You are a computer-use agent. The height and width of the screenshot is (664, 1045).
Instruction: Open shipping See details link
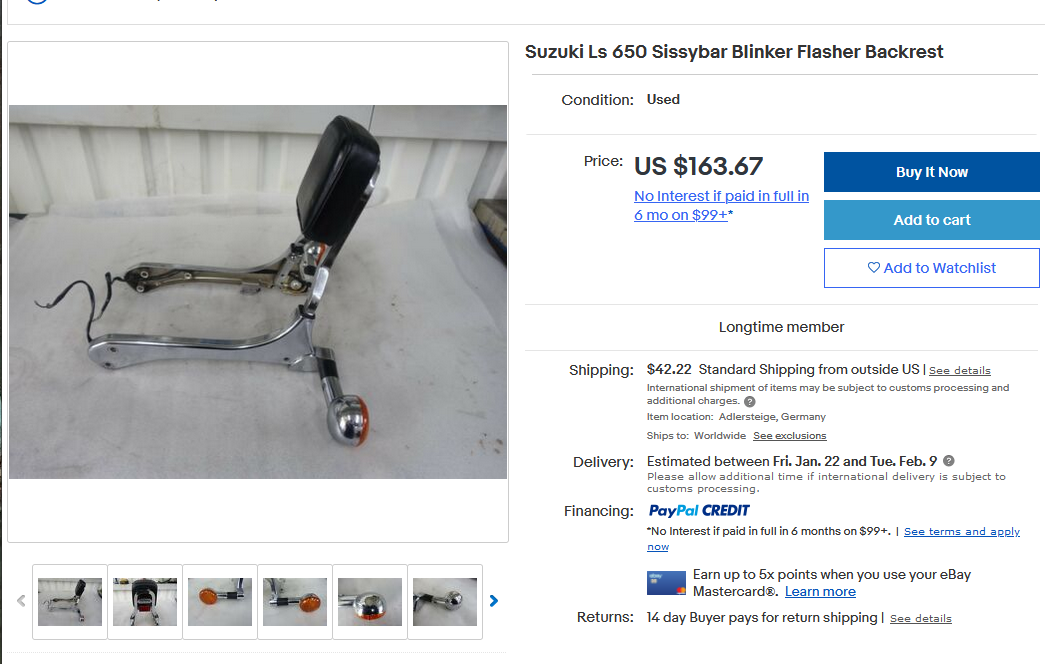point(960,371)
